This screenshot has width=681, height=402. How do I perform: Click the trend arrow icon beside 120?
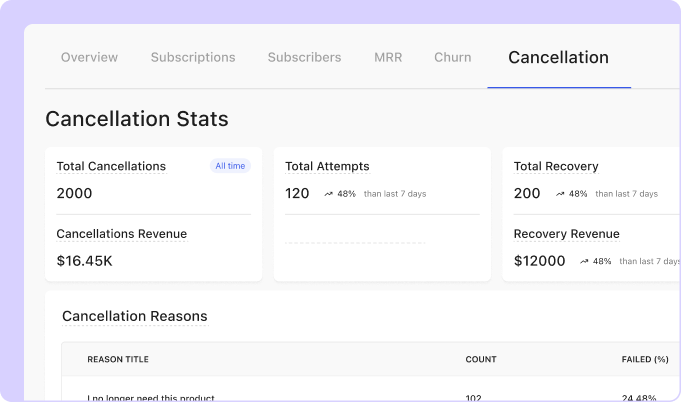tap(328, 194)
